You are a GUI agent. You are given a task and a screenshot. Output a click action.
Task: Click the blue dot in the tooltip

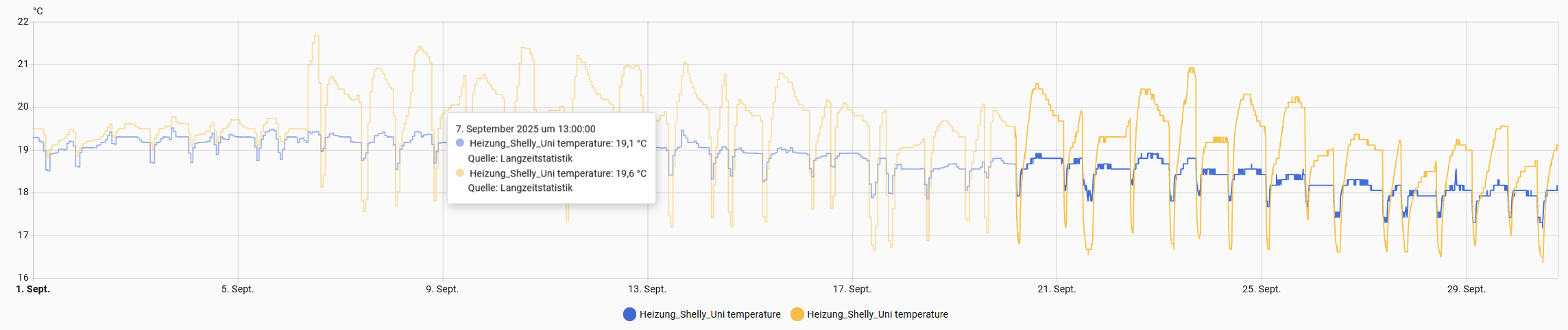460,143
